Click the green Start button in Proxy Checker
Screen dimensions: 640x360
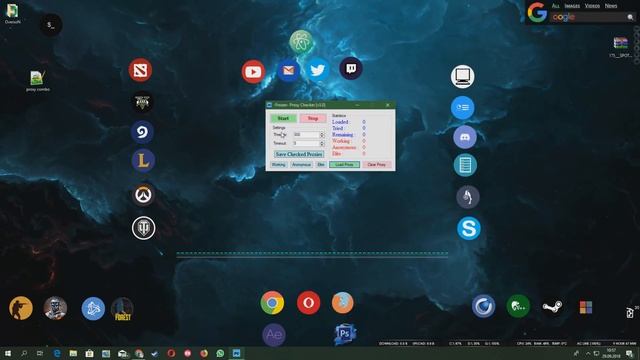click(x=283, y=118)
